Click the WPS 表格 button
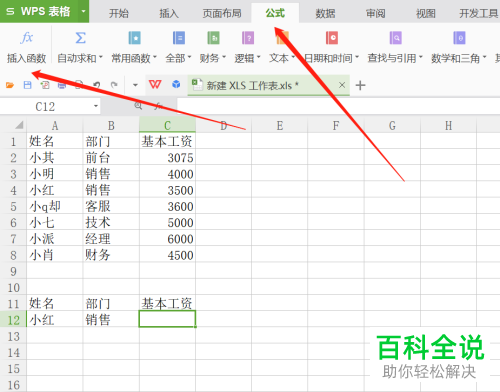Image resolution: width=500 pixels, height=392 pixels. coord(39,11)
